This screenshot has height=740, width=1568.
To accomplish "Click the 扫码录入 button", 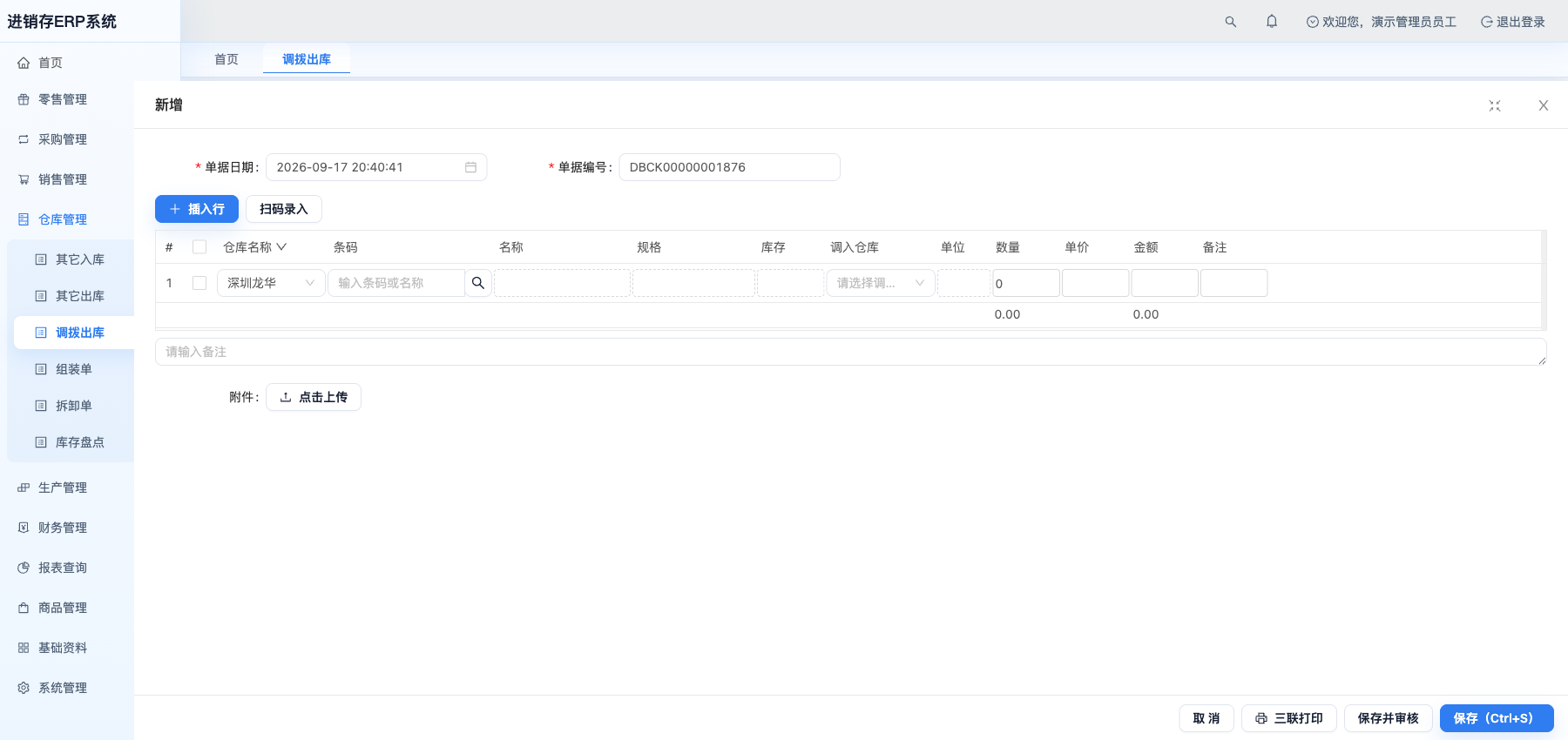I will click(x=284, y=209).
